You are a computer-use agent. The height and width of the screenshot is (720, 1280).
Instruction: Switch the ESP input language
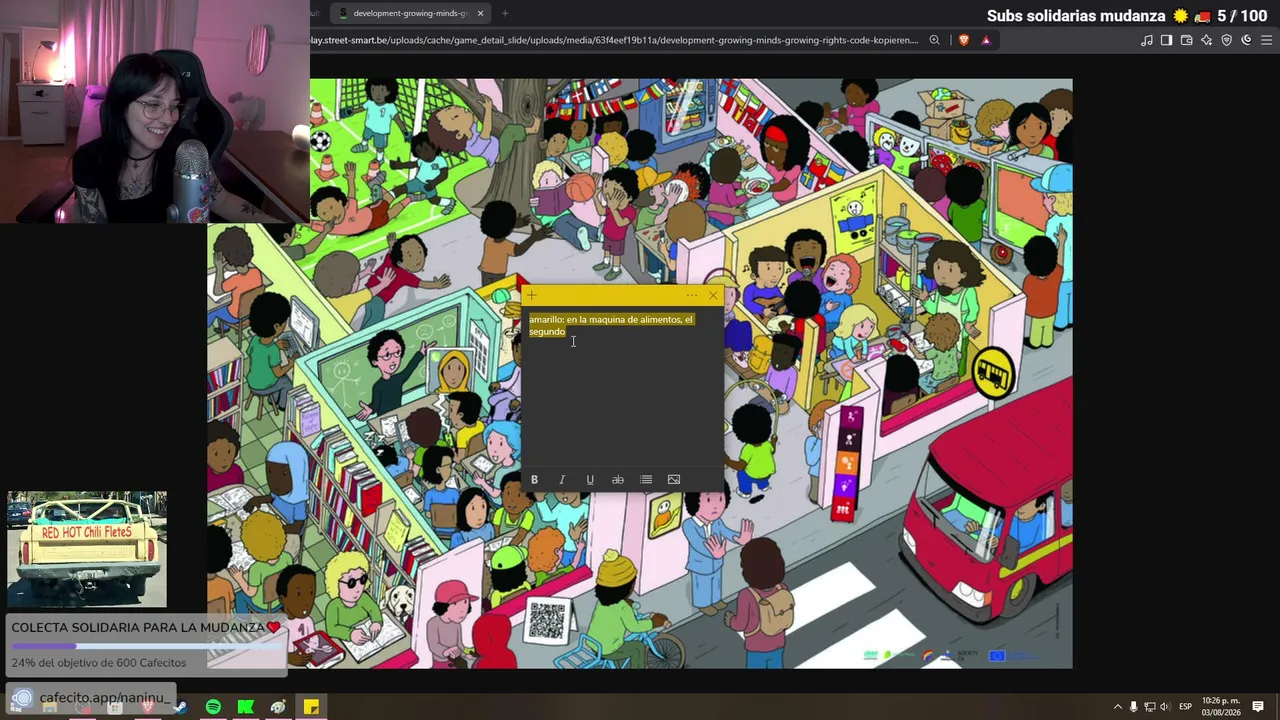coord(1185,707)
